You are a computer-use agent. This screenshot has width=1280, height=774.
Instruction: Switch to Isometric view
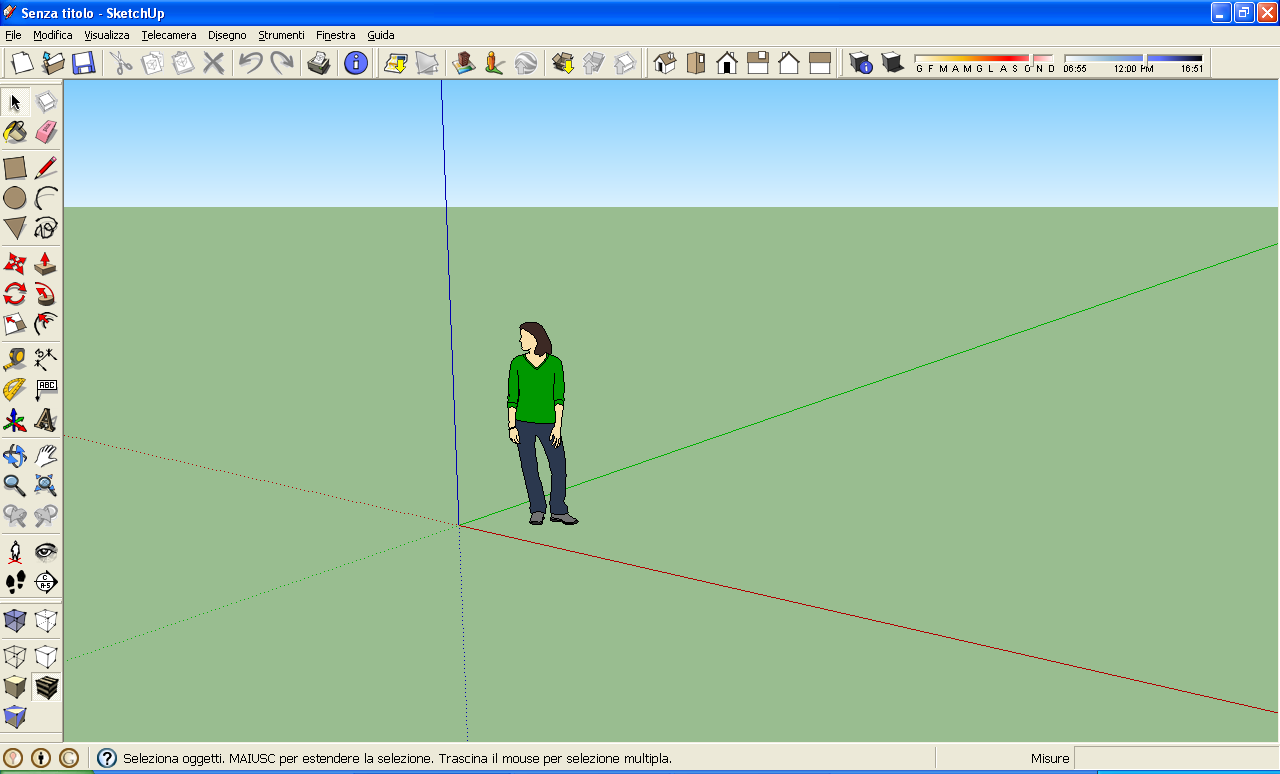pos(665,63)
